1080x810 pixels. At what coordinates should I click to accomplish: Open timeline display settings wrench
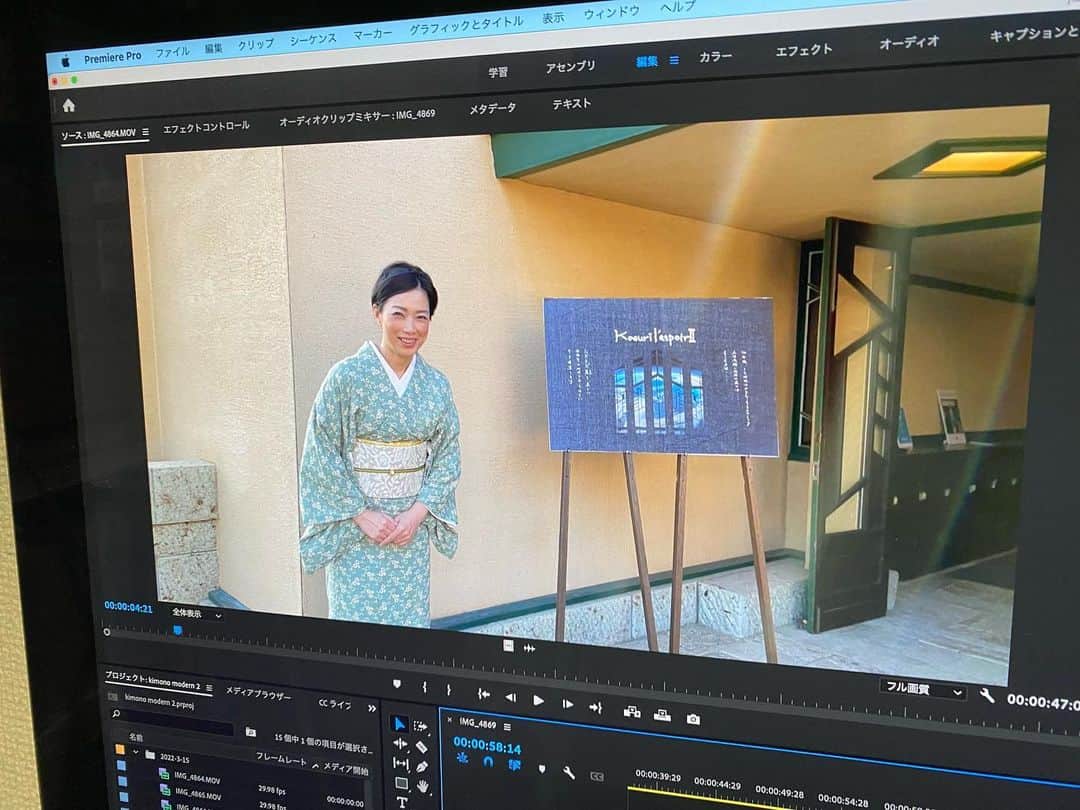(x=568, y=773)
